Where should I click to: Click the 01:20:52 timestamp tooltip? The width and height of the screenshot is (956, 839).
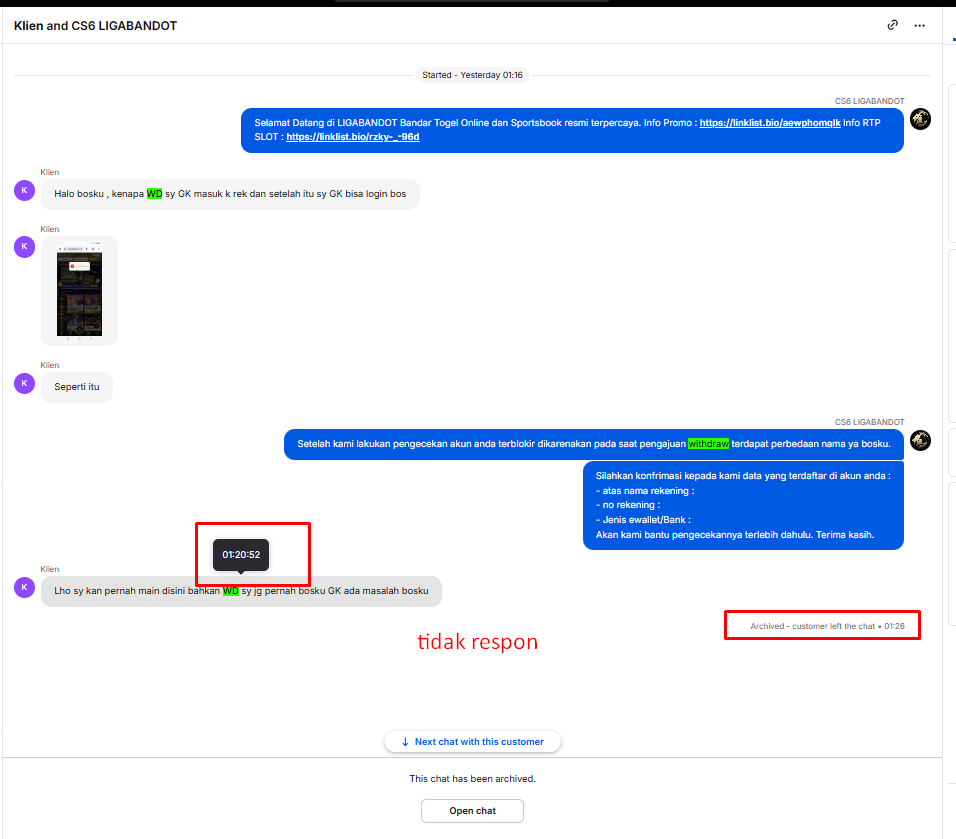[241, 555]
